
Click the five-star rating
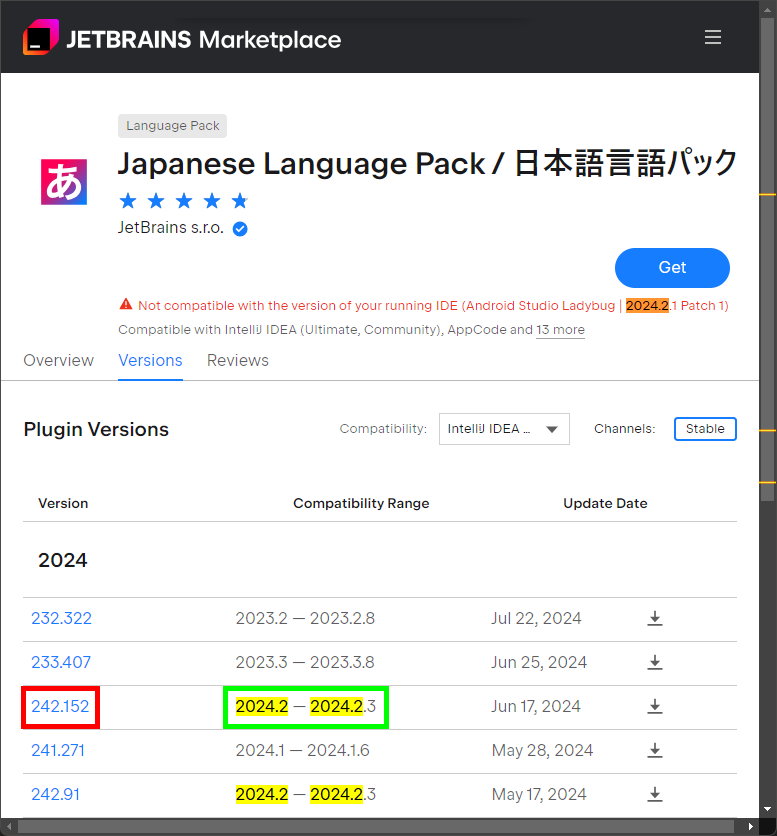click(x=183, y=201)
